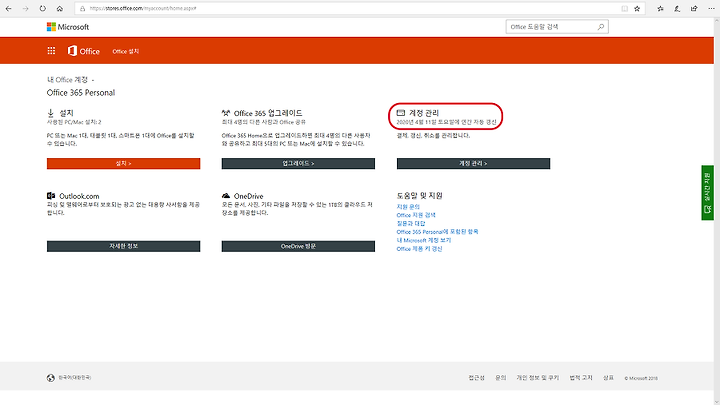This screenshot has height=405, width=720.
Task: Click the 자세한 정보 button under Outlook.com
Action: (124, 246)
